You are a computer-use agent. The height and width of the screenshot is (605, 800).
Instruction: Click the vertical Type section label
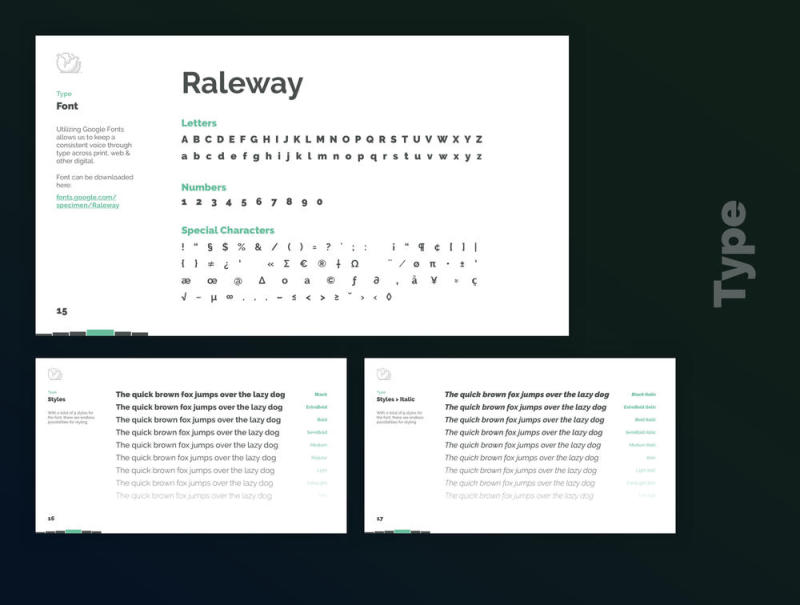[x=730, y=253]
